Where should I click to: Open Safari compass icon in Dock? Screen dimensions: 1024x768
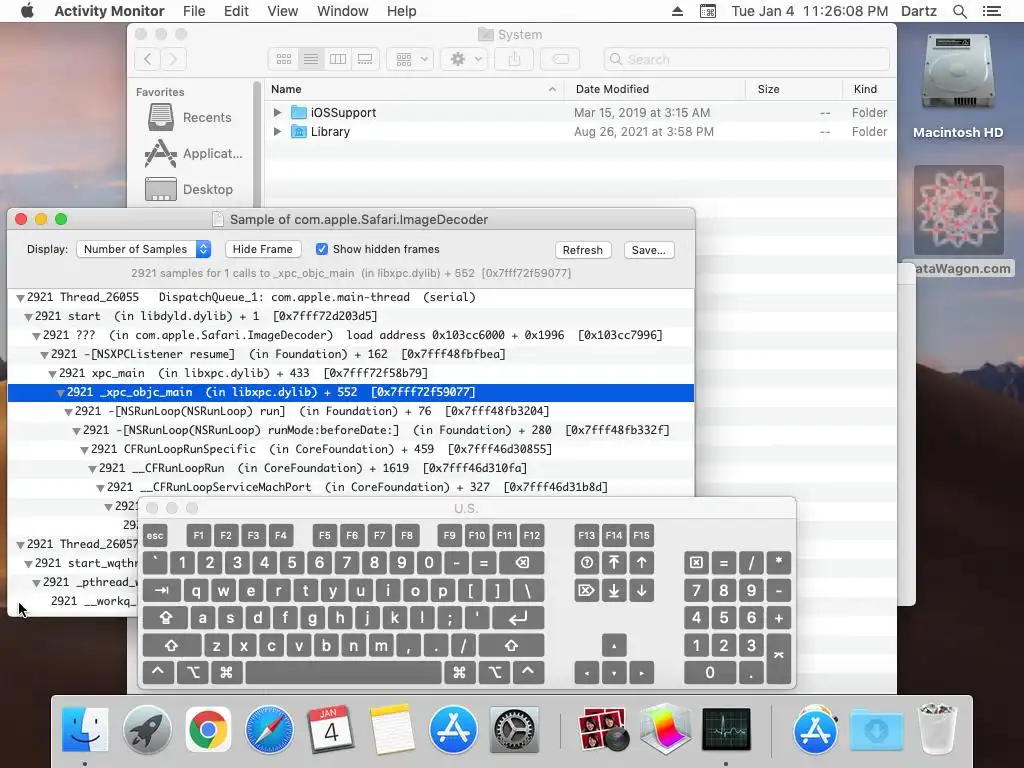[269, 729]
